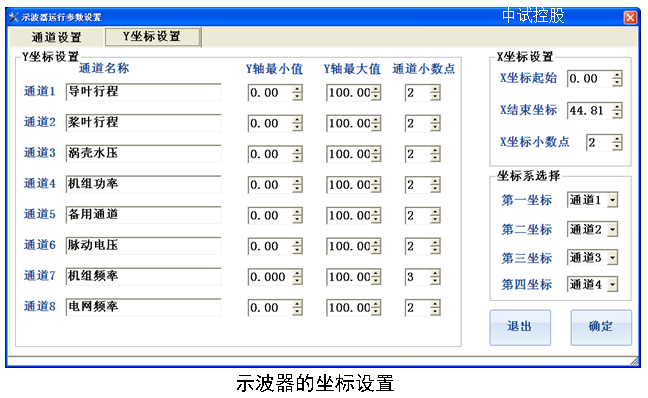Open the 第一坐标 channel dropdown

coord(612,200)
